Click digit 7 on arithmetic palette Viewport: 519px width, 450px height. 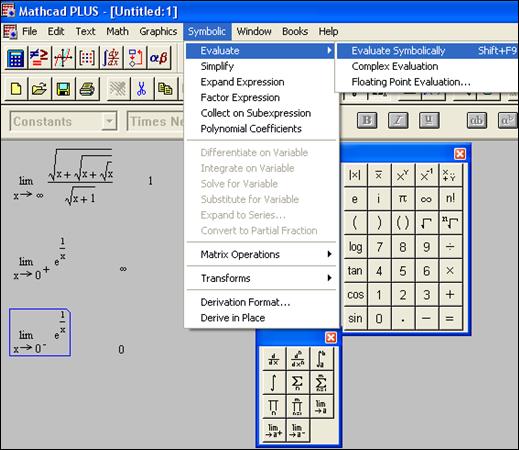379,247
